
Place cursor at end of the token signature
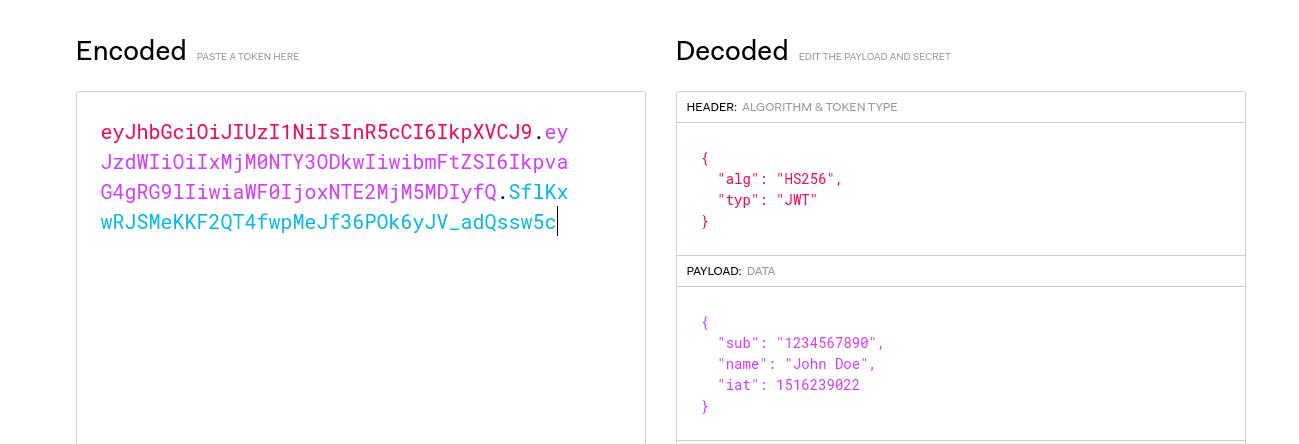pyautogui.click(x=556, y=222)
